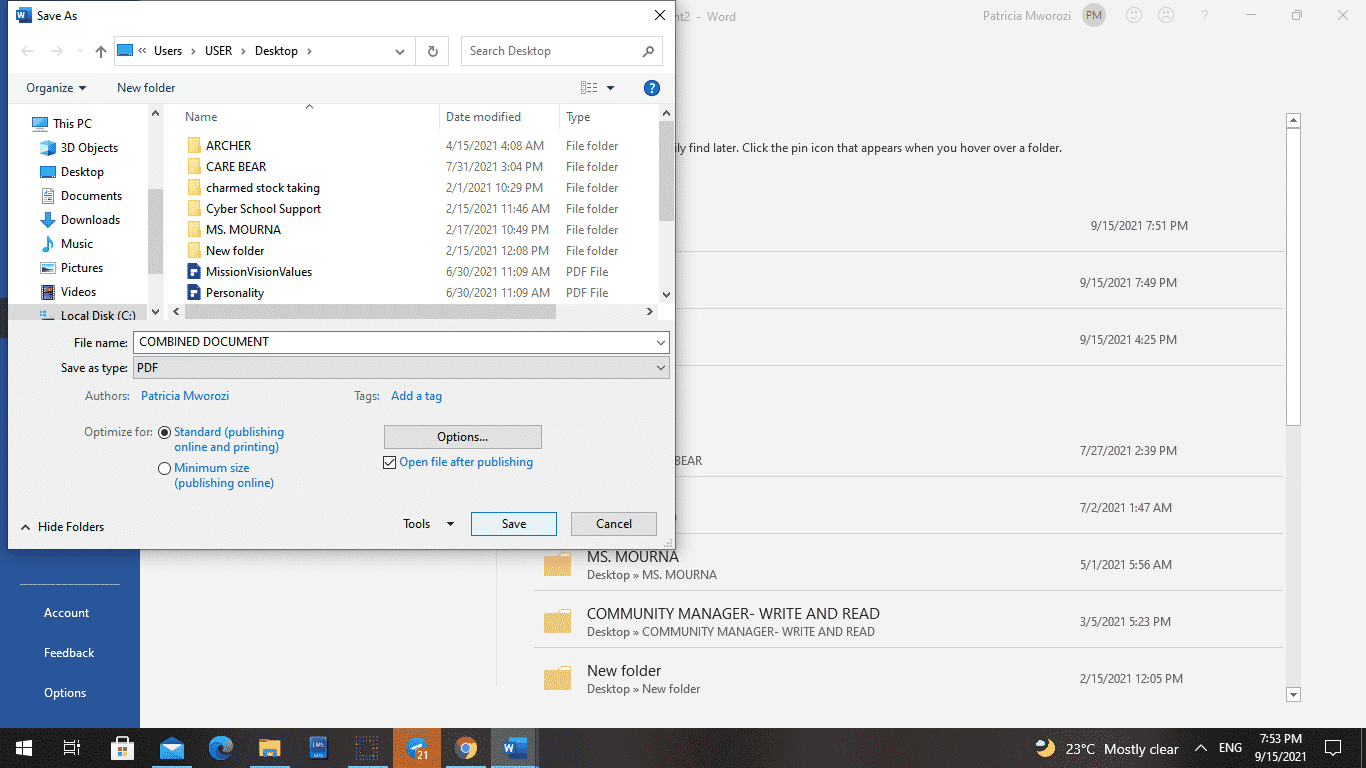
Task: Go to Options in the Word sidebar
Action: click(x=64, y=692)
